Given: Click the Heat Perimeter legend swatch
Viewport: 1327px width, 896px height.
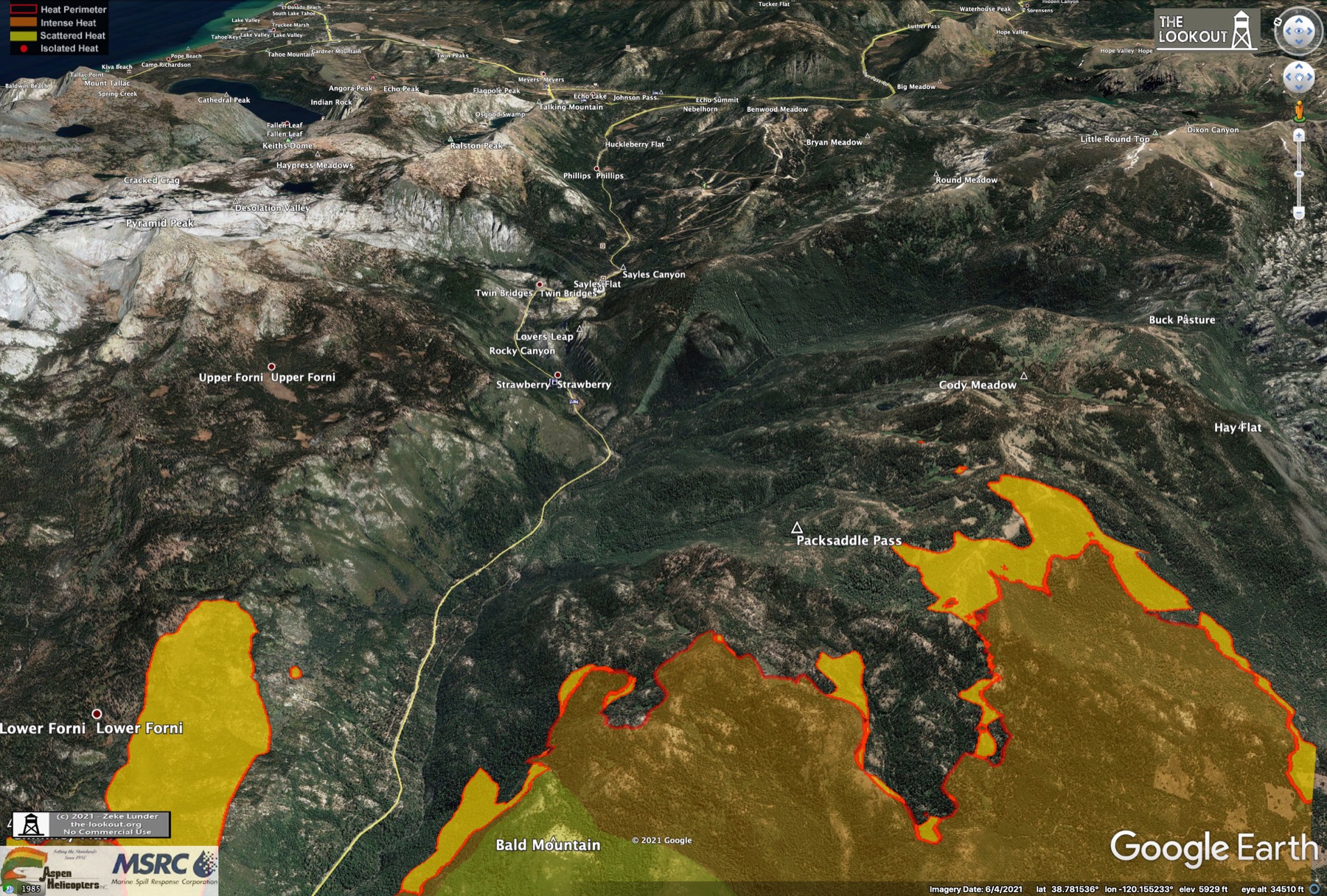Looking at the screenshot, I should pos(23,10).
